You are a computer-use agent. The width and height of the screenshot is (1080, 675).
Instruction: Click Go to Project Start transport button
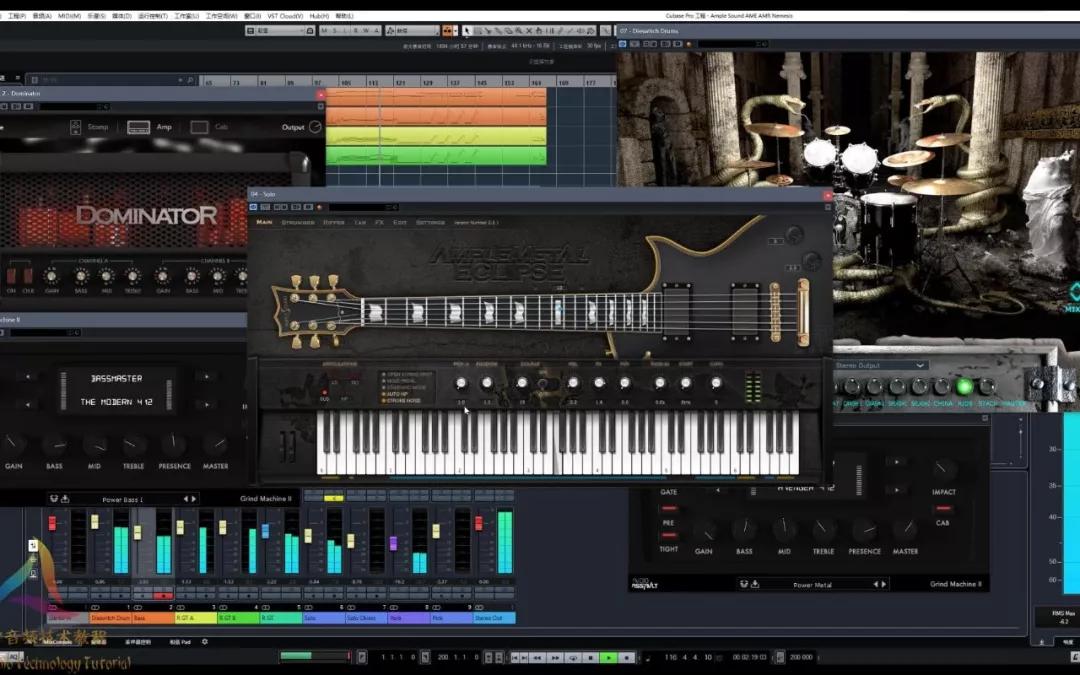click(x=515, y=658)
